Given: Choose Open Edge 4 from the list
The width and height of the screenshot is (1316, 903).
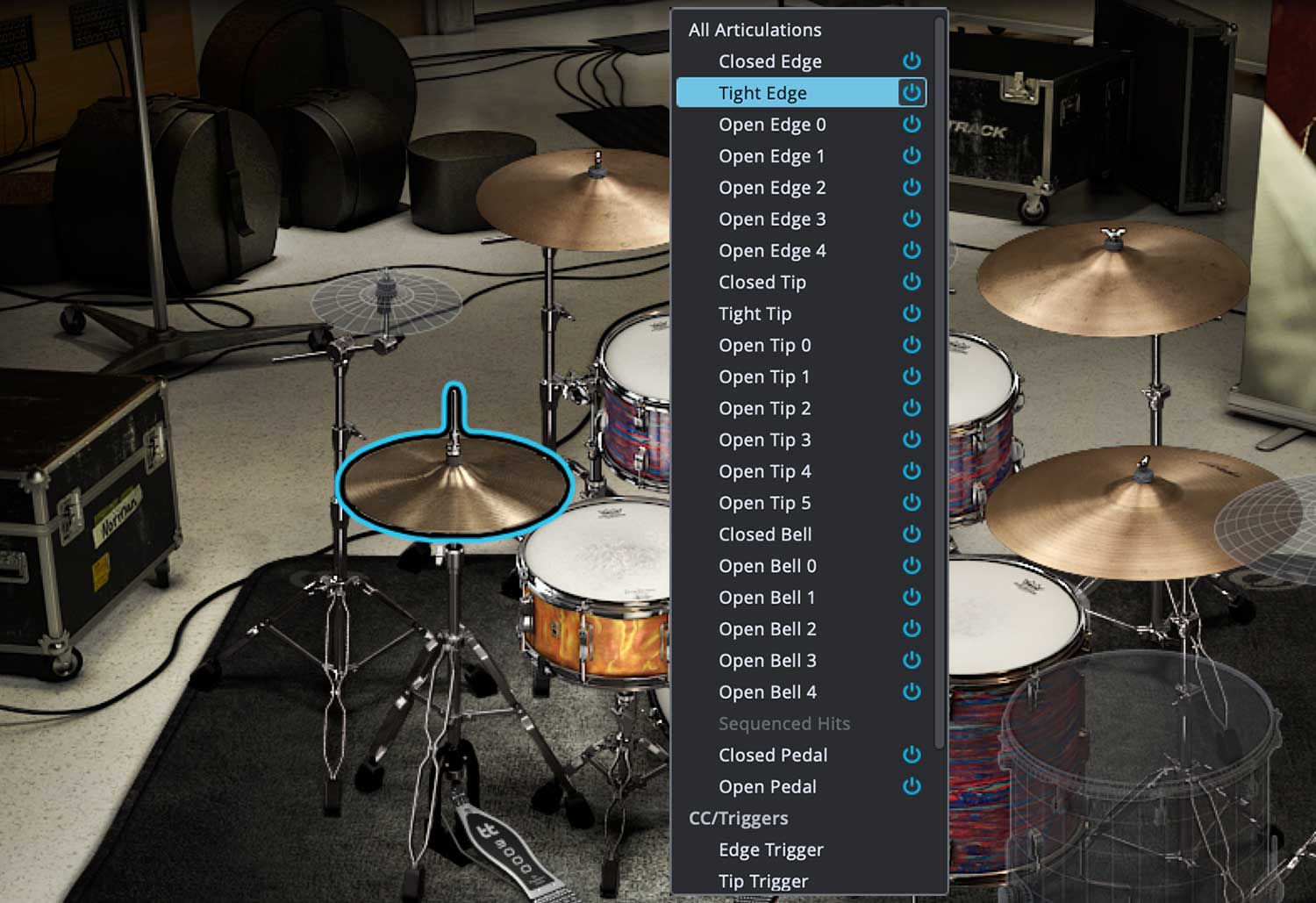Looking at the screenshot, I should click(772, 251).
